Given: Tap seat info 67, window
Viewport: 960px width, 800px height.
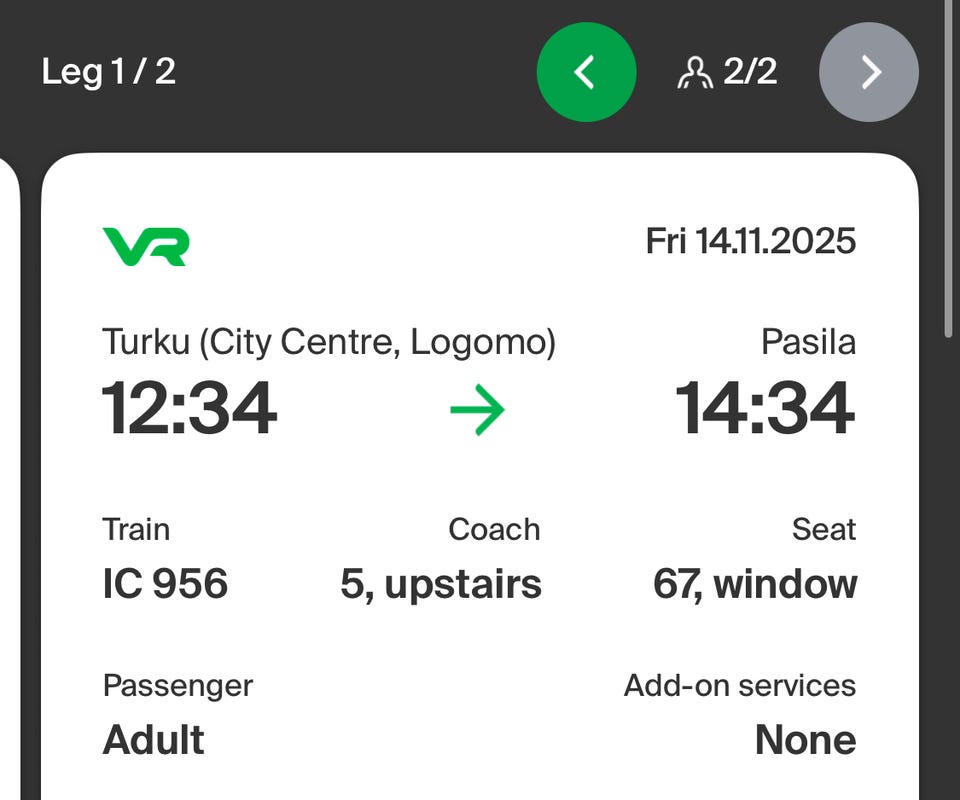Looking at the screenshot, I should (755, 584).
